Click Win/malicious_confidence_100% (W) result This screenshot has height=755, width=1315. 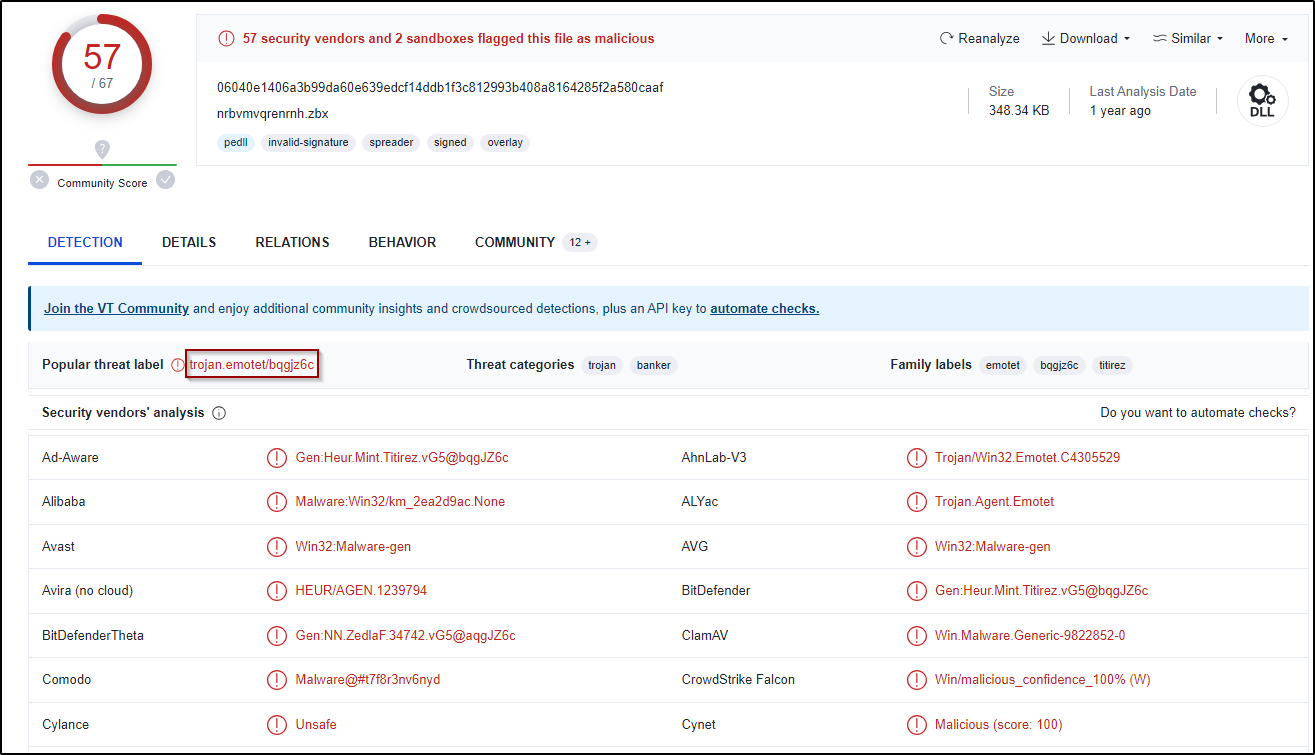click(1042, 680)
